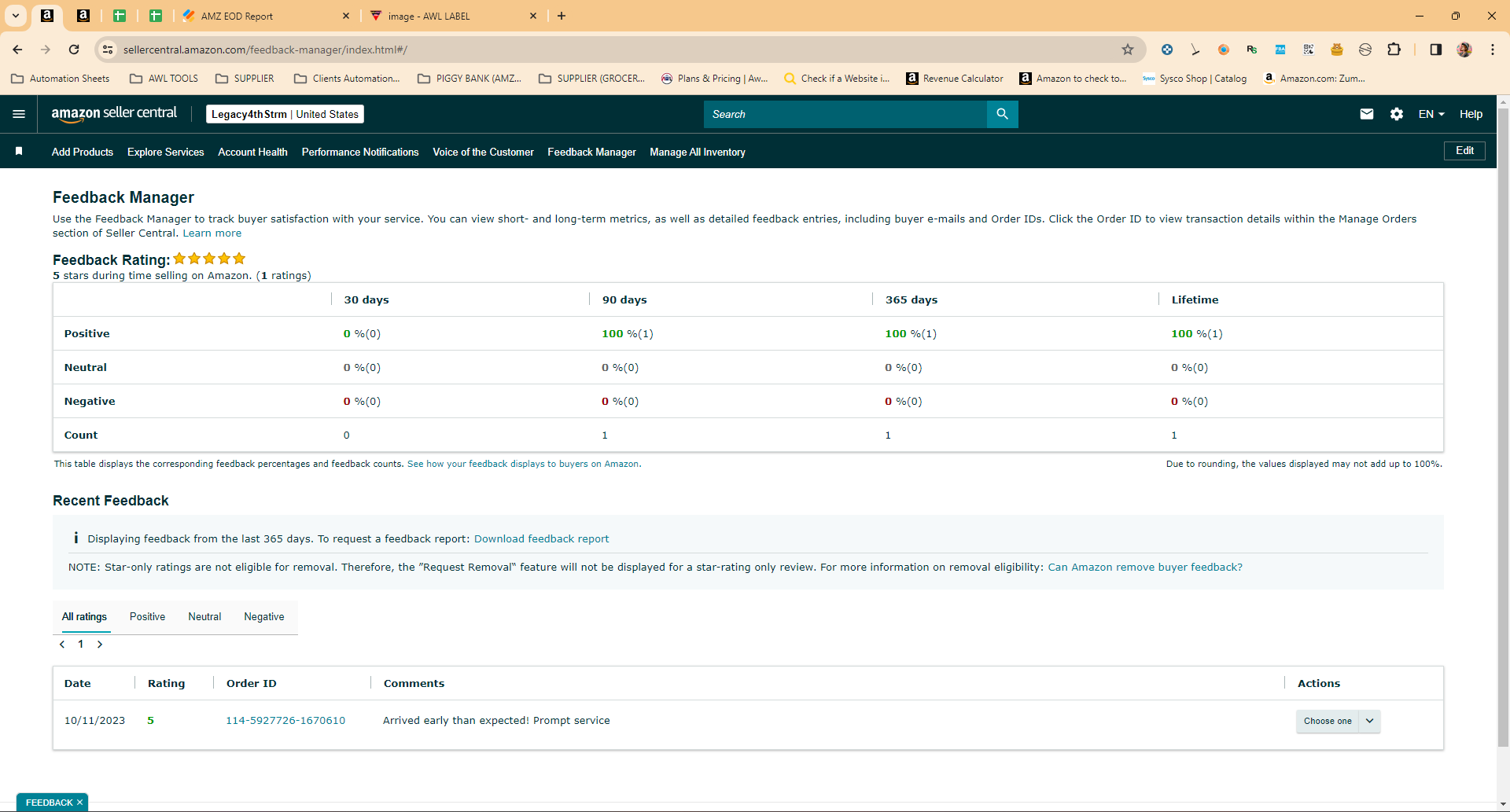Open the AWL TOOLS bookmark folder
The width and height of the screenshot is (1510, 812).
(x=164, y=79)
